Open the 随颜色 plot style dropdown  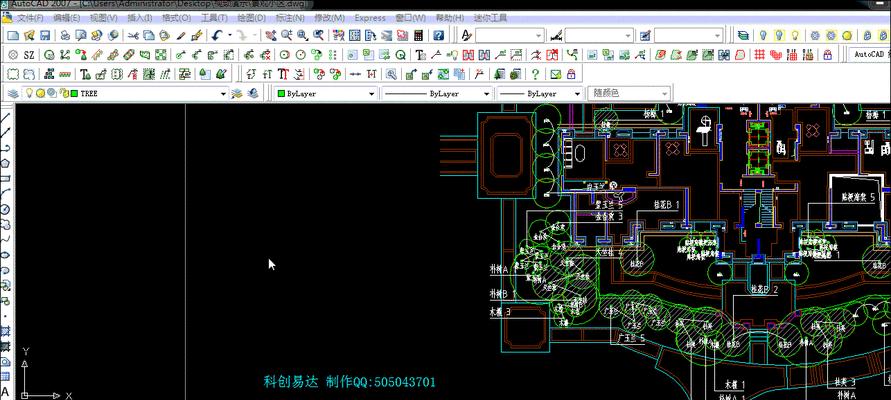pos(665,94)
